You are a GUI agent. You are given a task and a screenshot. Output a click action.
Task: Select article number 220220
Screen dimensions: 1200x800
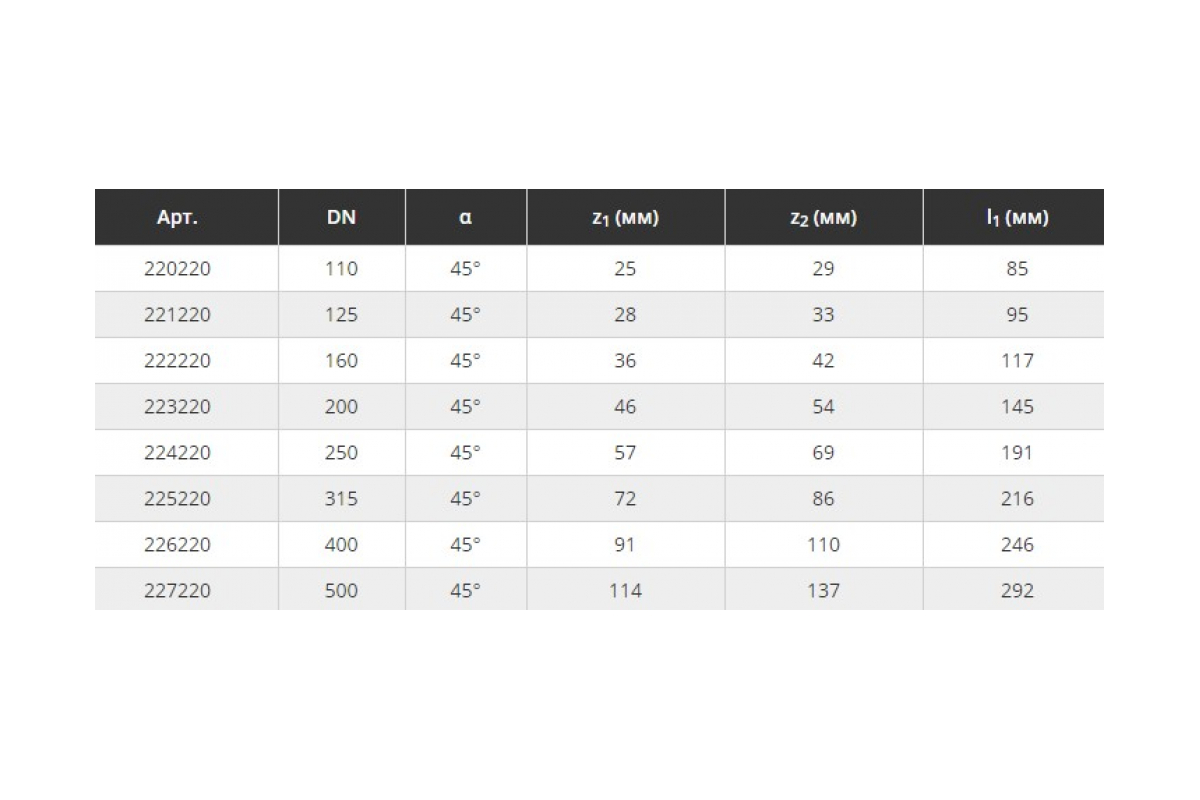pyautogui.click(x=178, y=269)
